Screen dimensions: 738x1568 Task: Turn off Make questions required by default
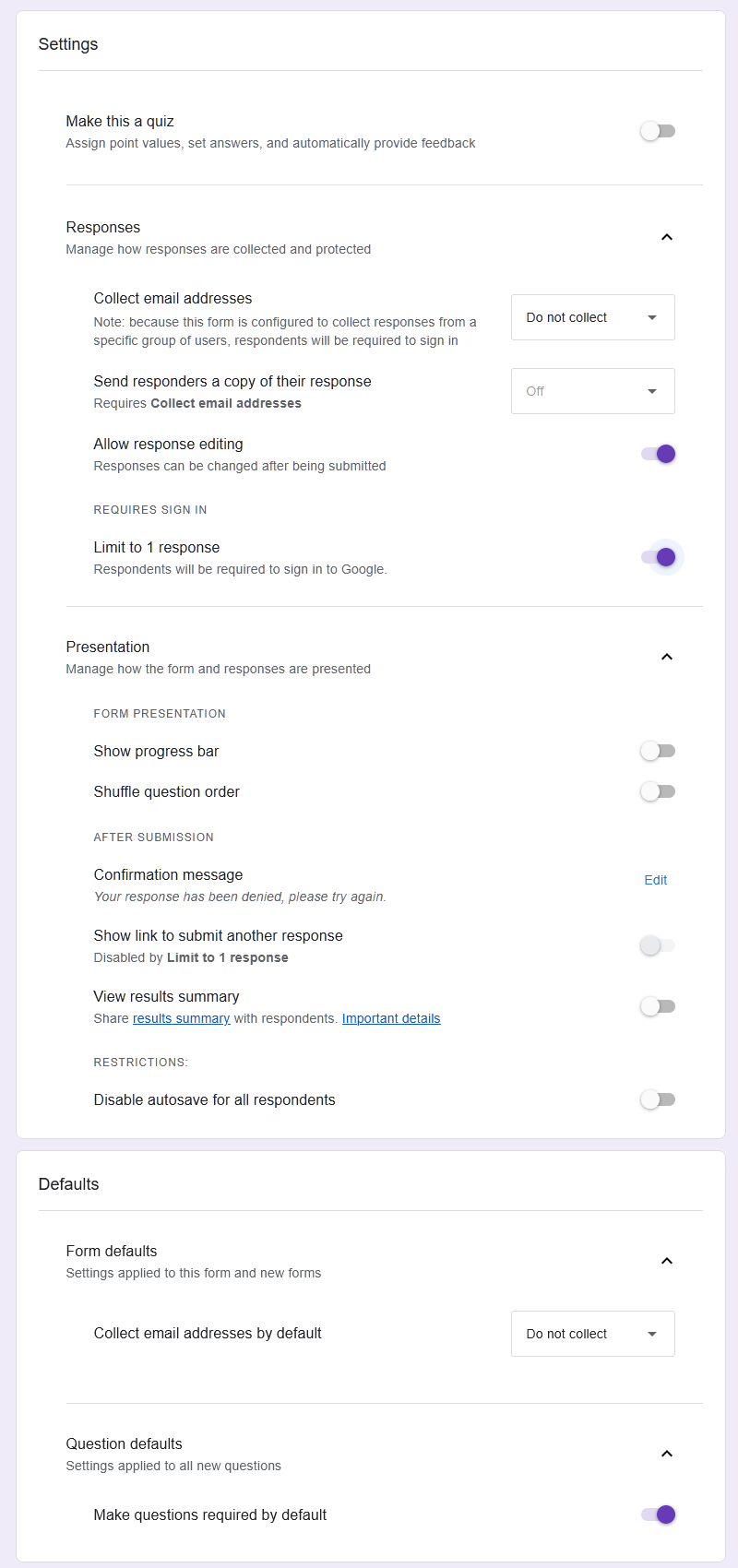click(x=659, y=1515)
